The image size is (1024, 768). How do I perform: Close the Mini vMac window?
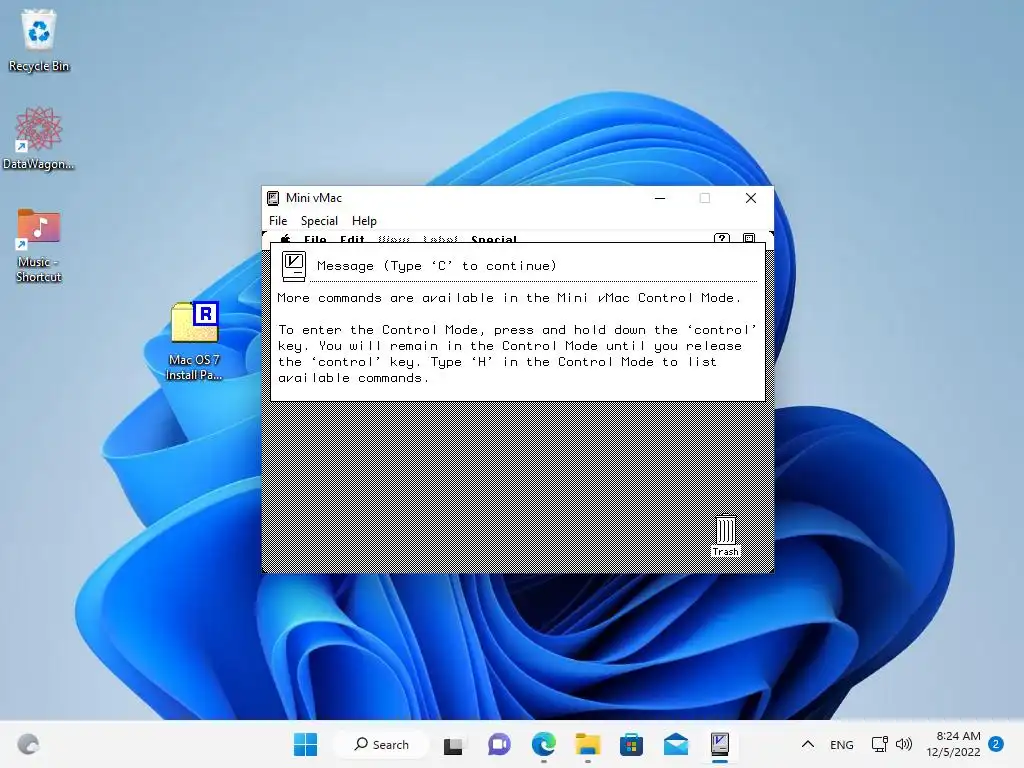coord(751,198)
